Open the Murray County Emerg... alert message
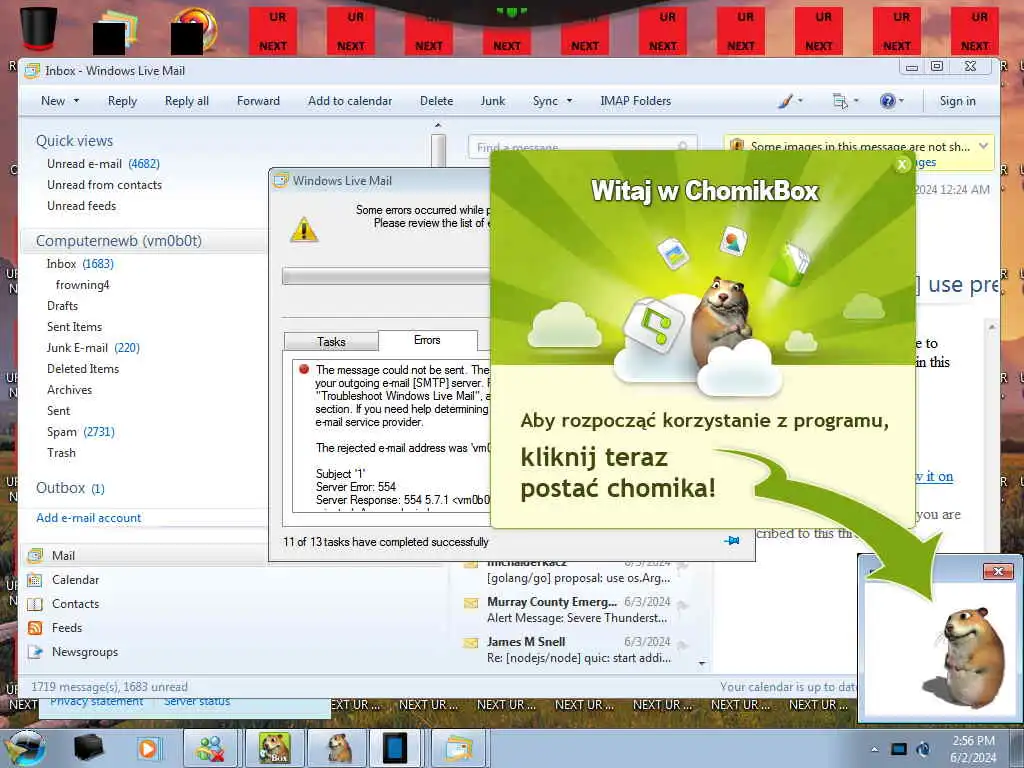Image resolution: width=1024 pixels, height=768 pixels. [579, 609]
